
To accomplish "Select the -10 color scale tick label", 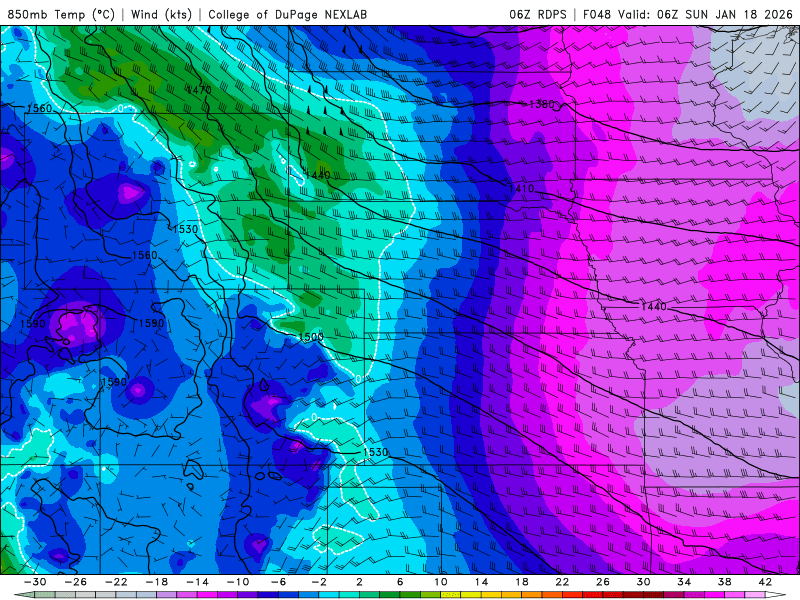I will (238, 582).
